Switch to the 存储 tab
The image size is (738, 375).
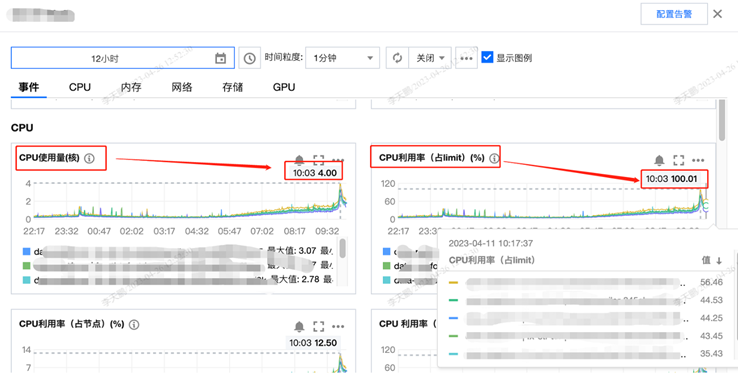click(x=233, y=87)
